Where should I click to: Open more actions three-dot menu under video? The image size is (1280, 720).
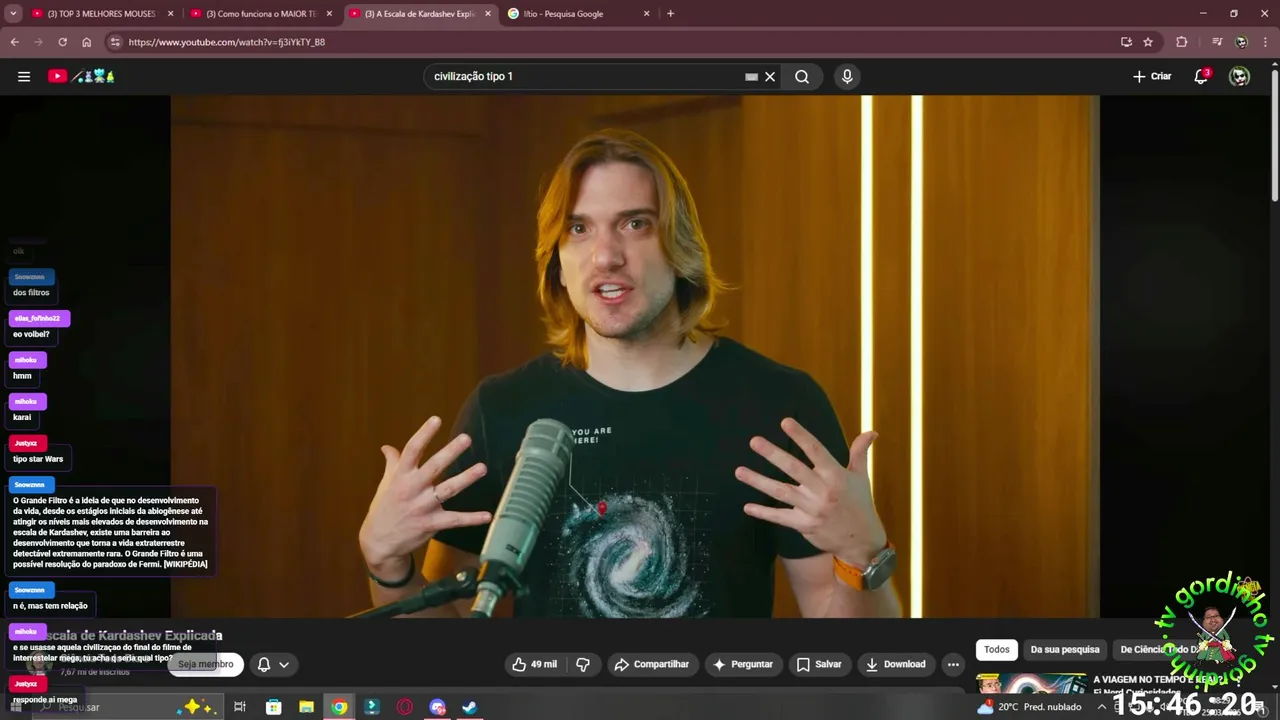click(x=953, y=664)
